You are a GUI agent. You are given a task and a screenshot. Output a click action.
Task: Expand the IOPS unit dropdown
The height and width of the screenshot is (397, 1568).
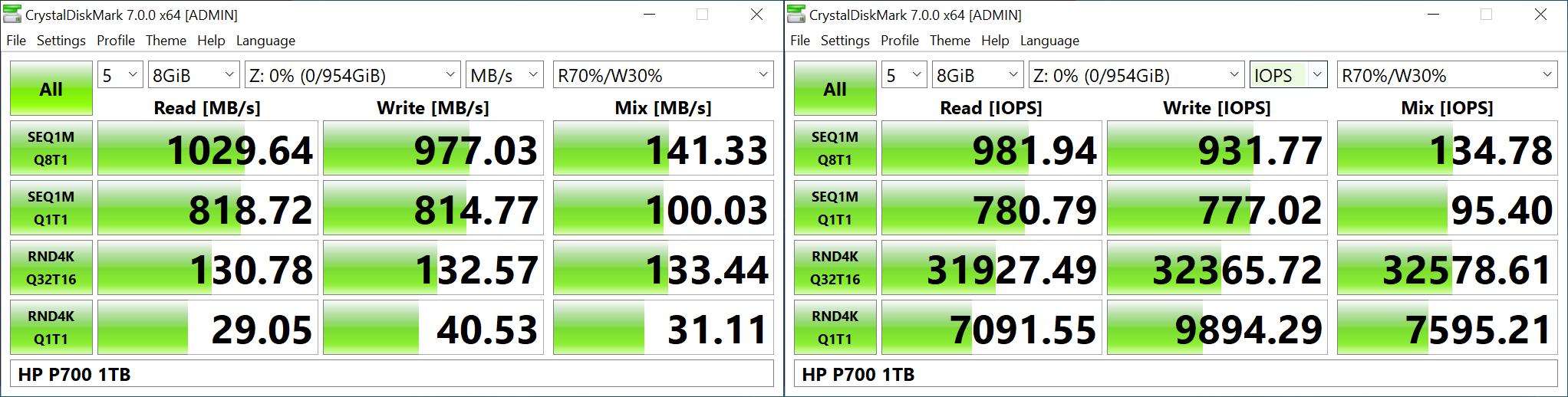pos(1288,75)
